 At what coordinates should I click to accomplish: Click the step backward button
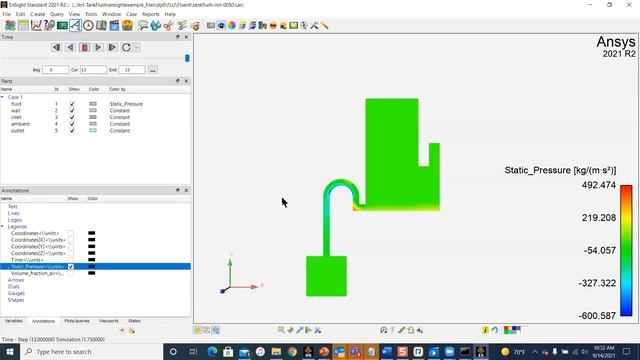[70, 47]
